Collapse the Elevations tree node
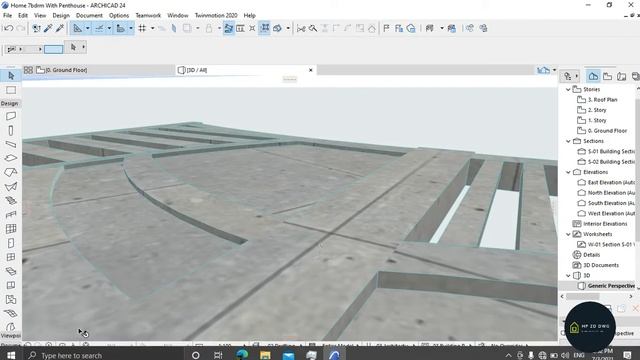The height and width of the screenshot is (360, 640). point(568,172)
